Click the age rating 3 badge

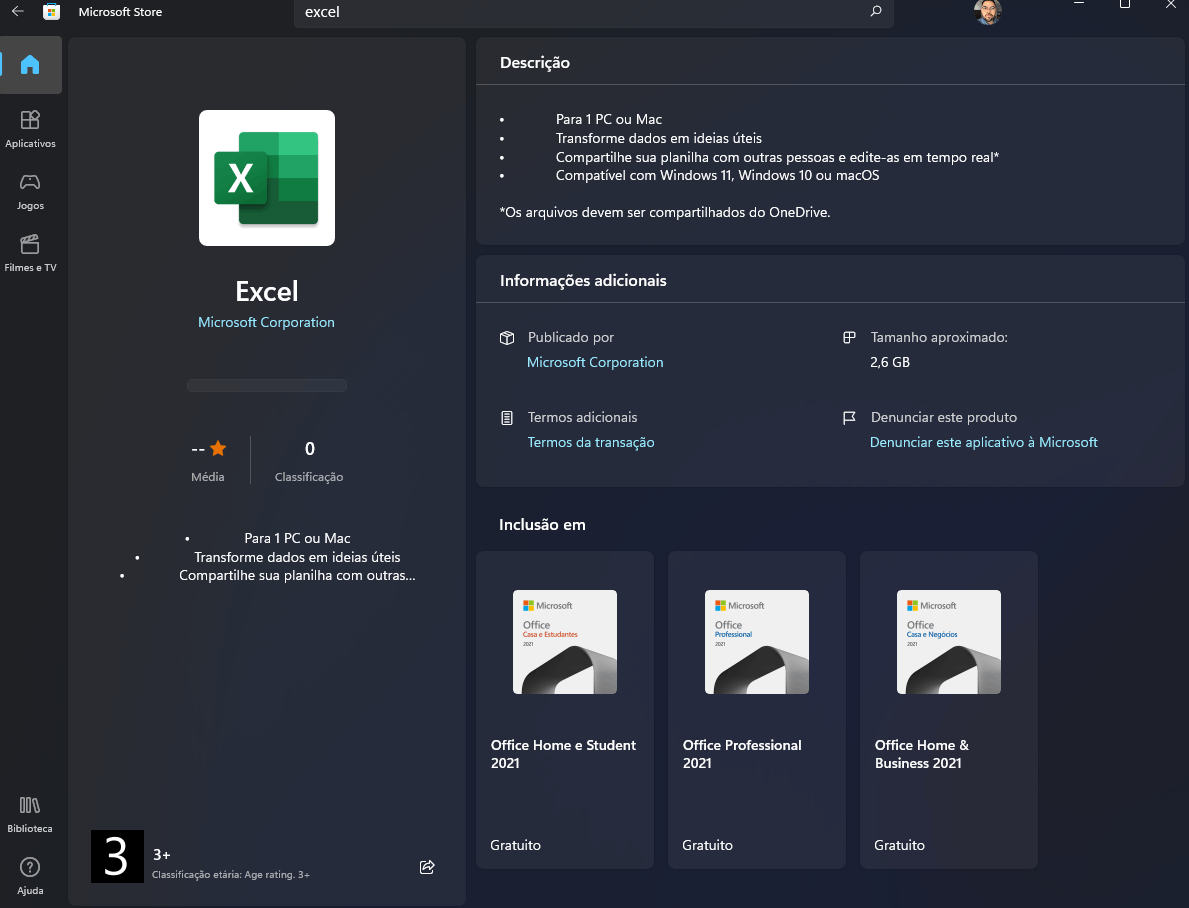118,856
